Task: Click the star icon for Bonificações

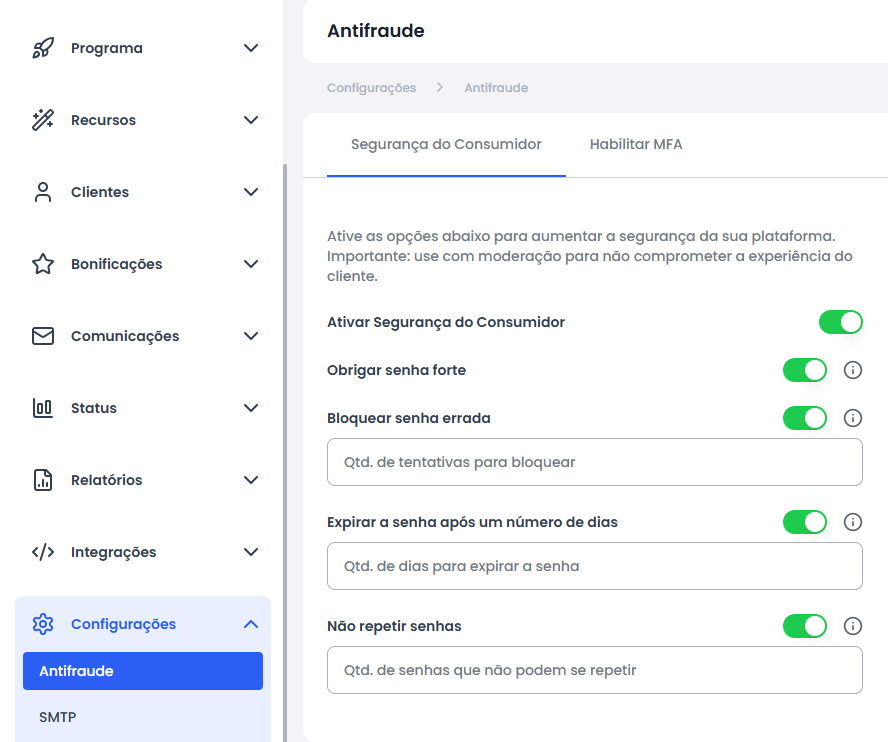Action: (x=43, y=264)
